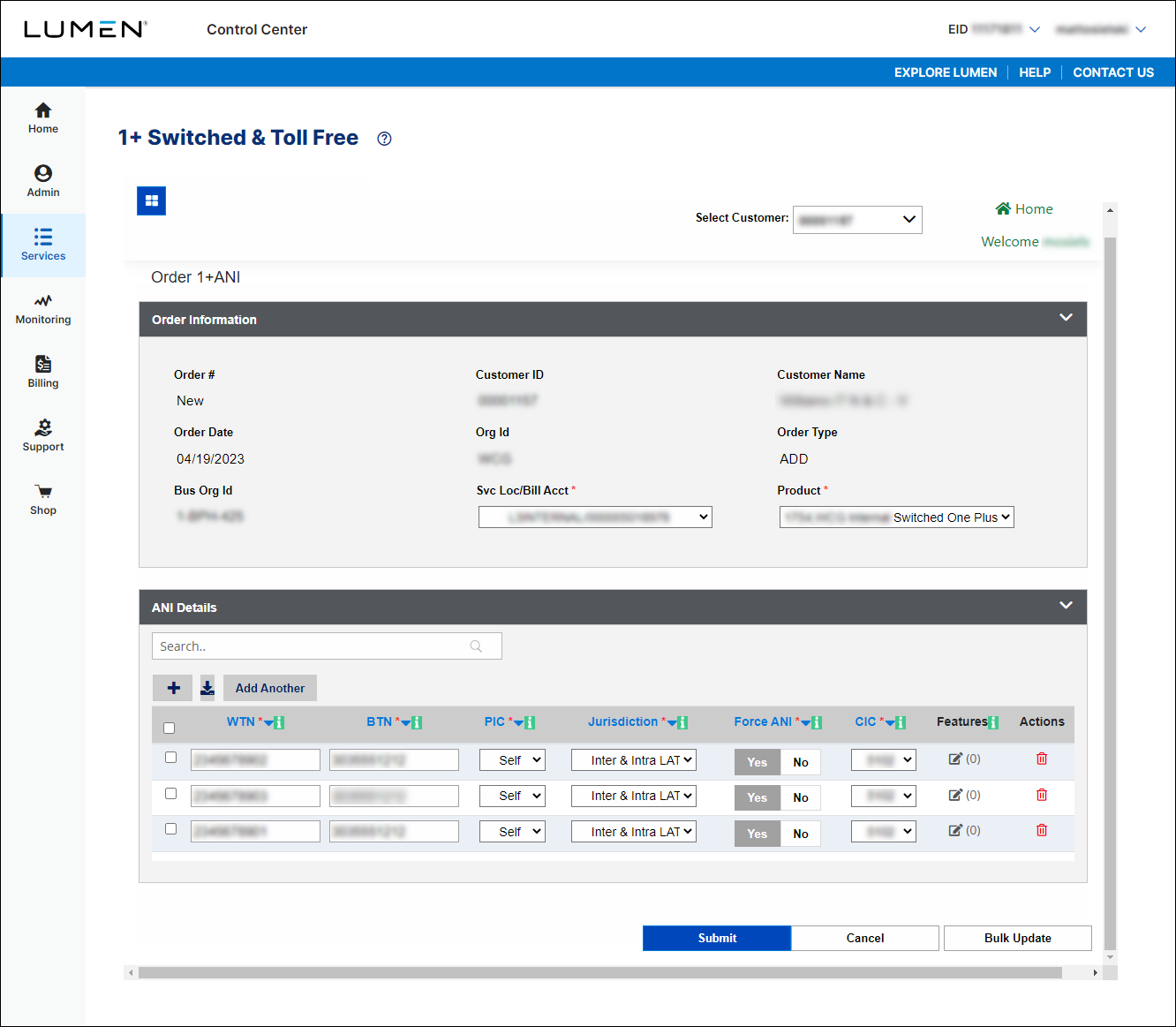Viewport: 1176px width, 1027px height.
Task: Check the third ANI row checkbox
Action: click(171, 829)
